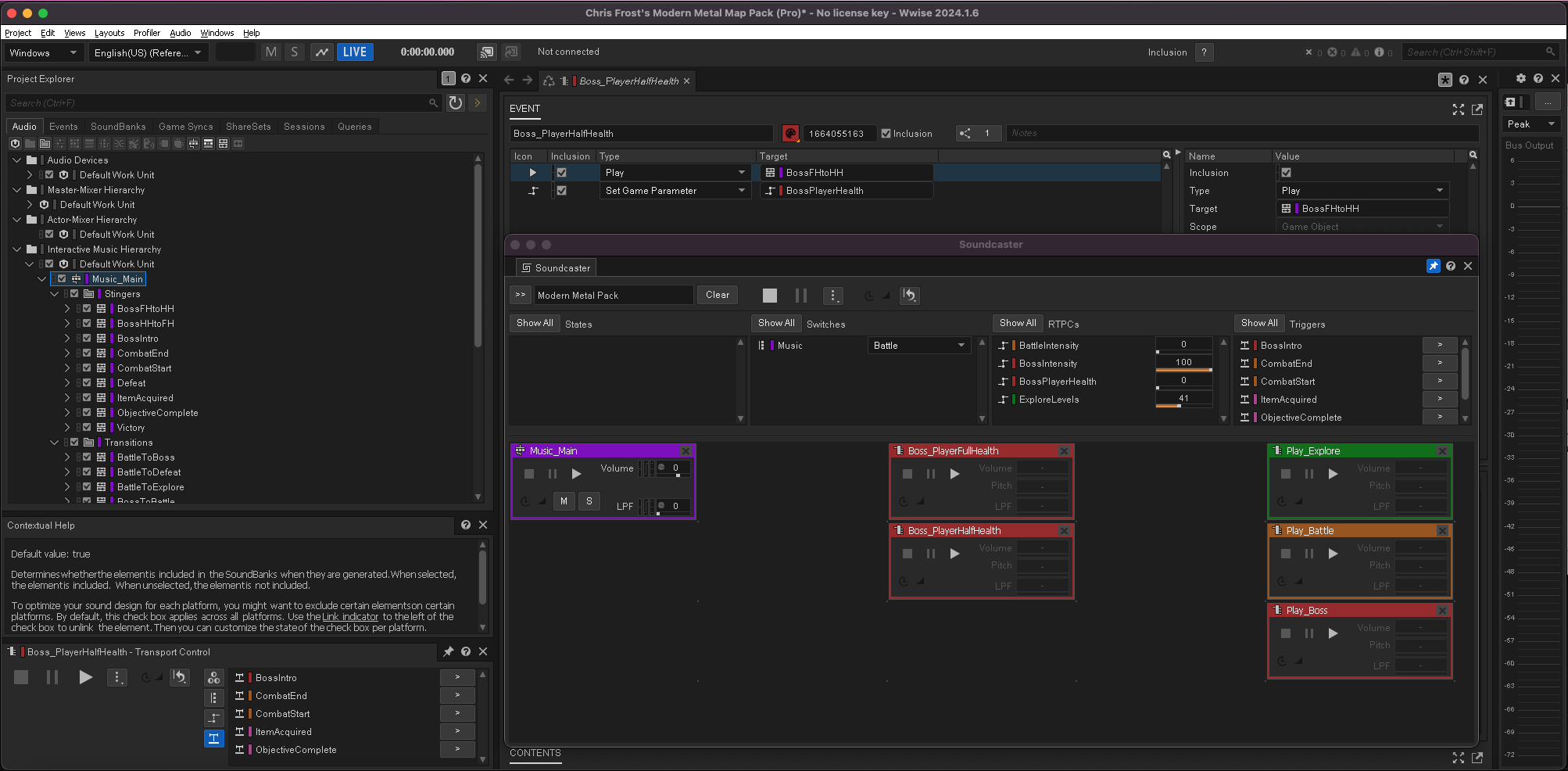The width and height of the screenshot is (1568, 771).
Task: Collapse the Stingers folder in tree
Action: (x=55, y=294)
